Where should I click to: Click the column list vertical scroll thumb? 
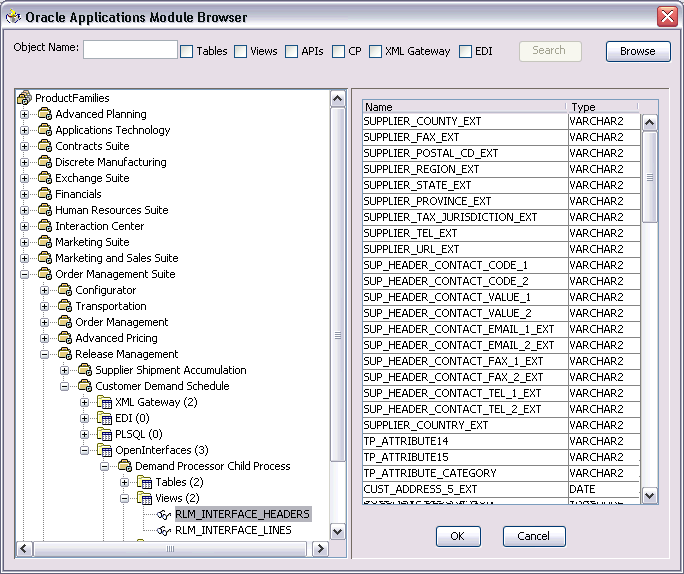tap(650, 177)
